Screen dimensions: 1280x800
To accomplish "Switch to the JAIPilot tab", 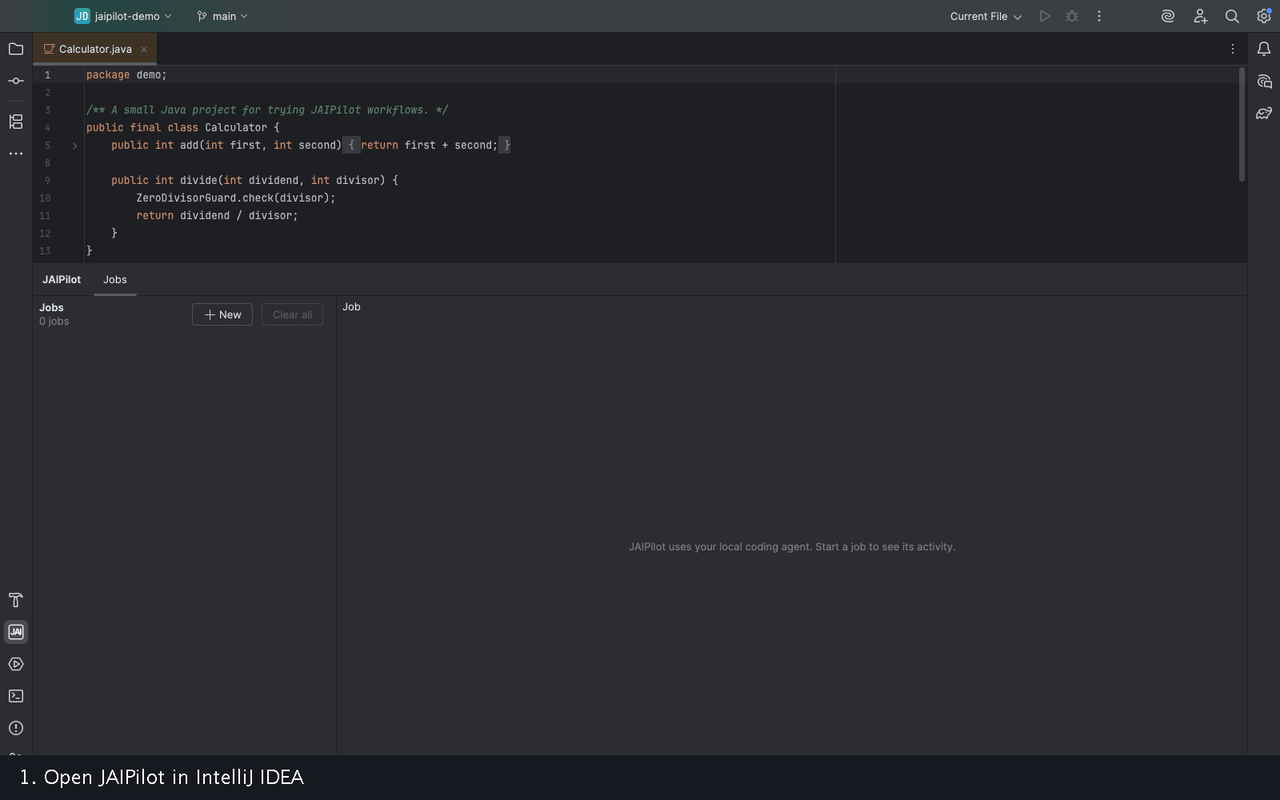I will 62,280.
